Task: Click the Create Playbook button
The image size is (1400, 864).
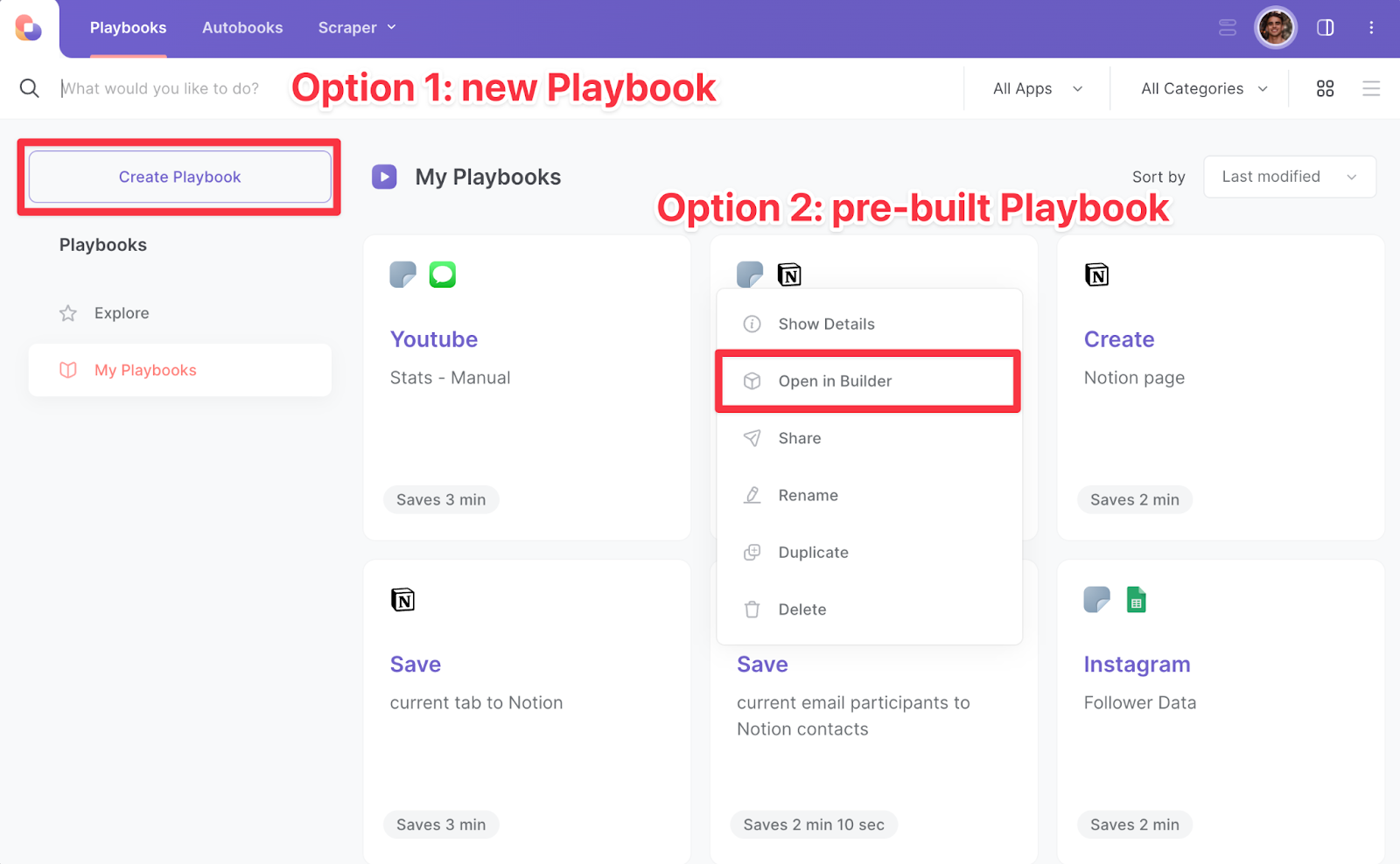Action: coord(179,177)
